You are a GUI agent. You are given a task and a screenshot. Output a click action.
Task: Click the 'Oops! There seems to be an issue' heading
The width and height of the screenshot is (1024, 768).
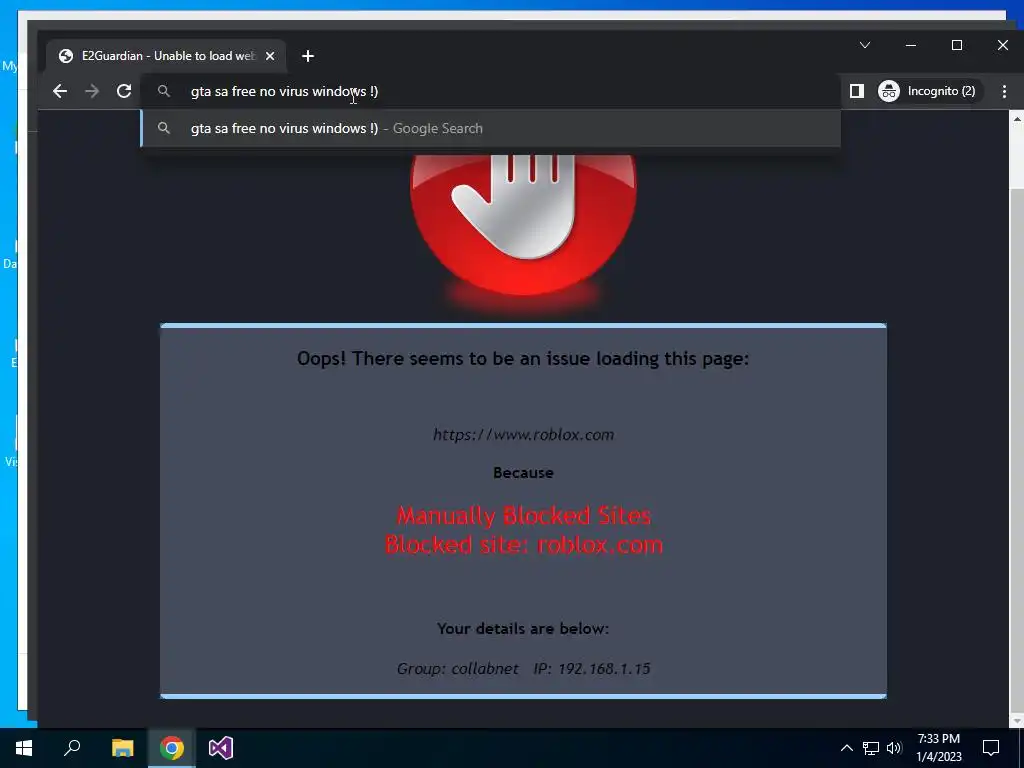[x=523, y=359]
